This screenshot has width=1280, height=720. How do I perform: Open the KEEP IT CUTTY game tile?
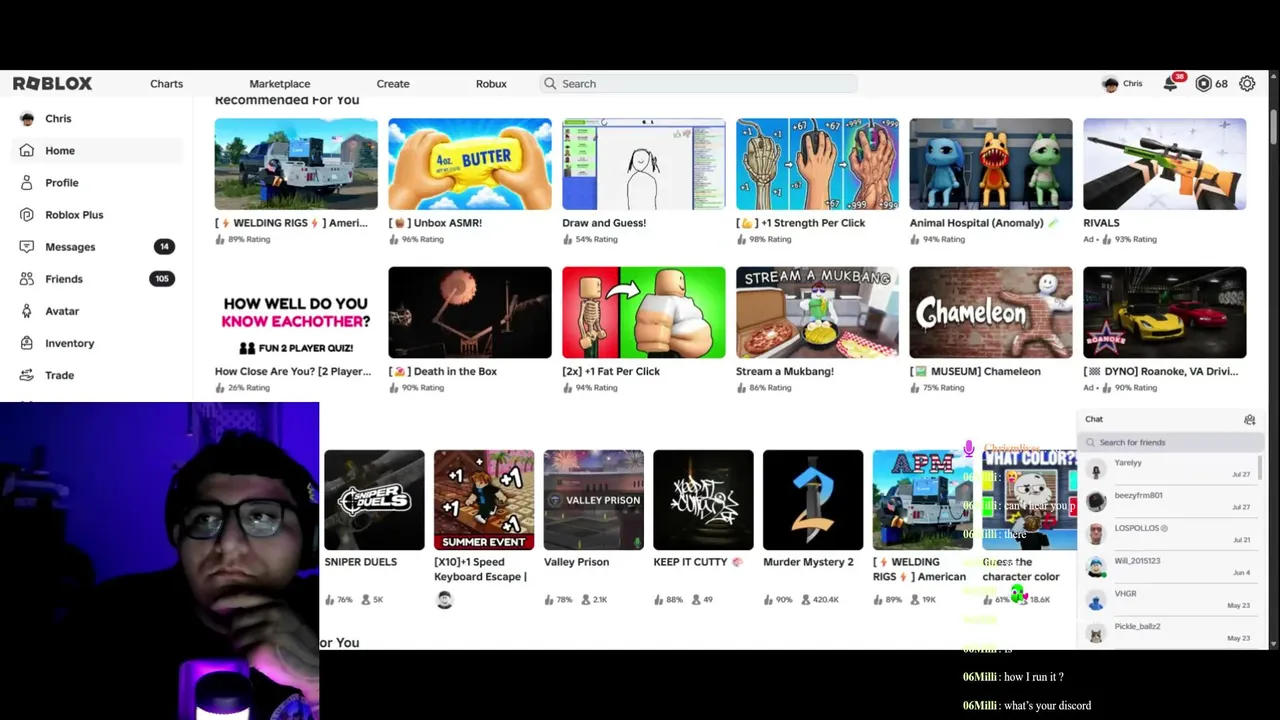pyautogui.click(x=703, y=500)
